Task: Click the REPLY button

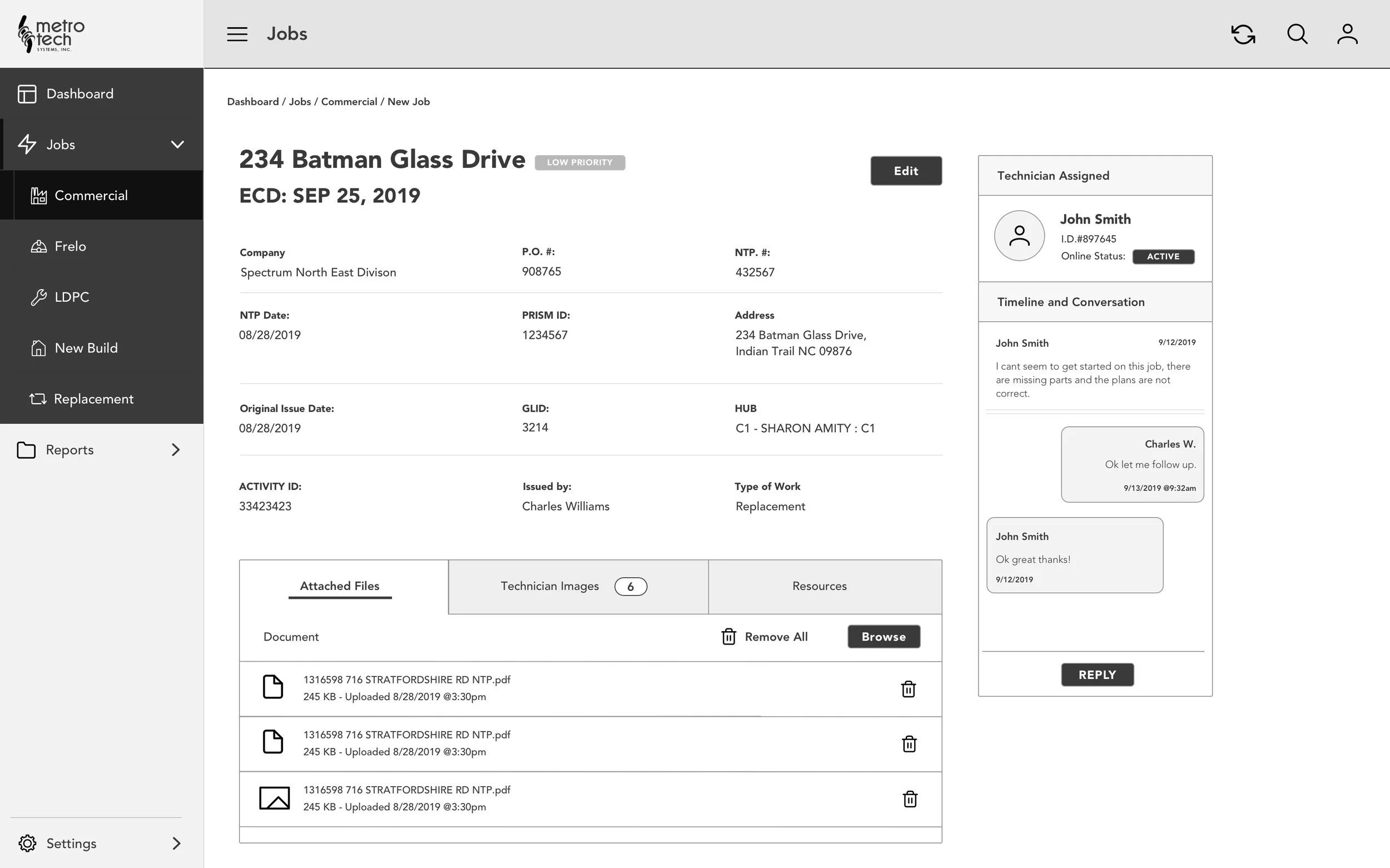Action: point(1097,674)
